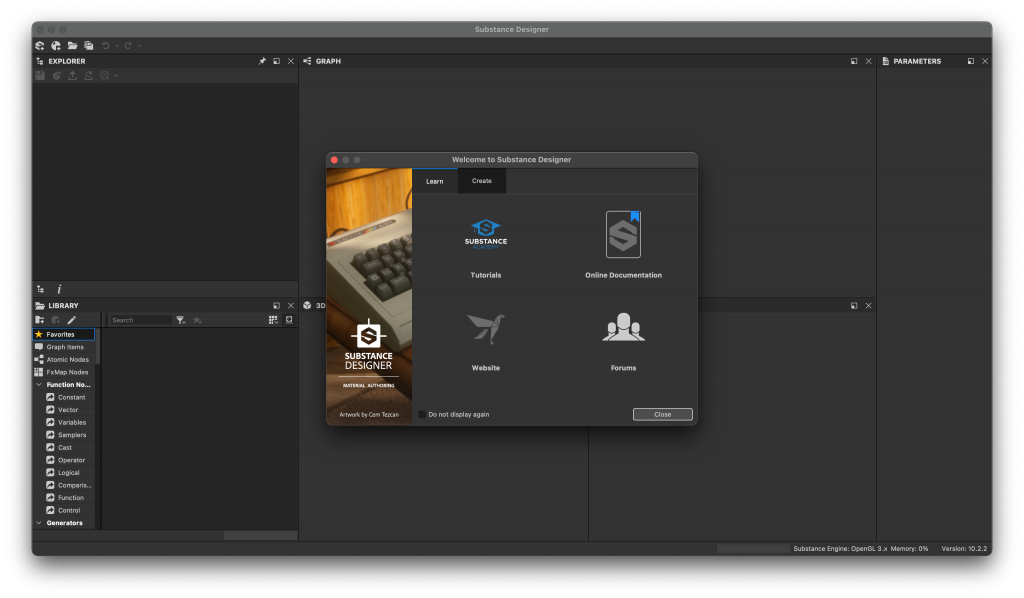Viewport: 1024px width, 598px height.
Task: Open the Website link
Action: point(486,342)
